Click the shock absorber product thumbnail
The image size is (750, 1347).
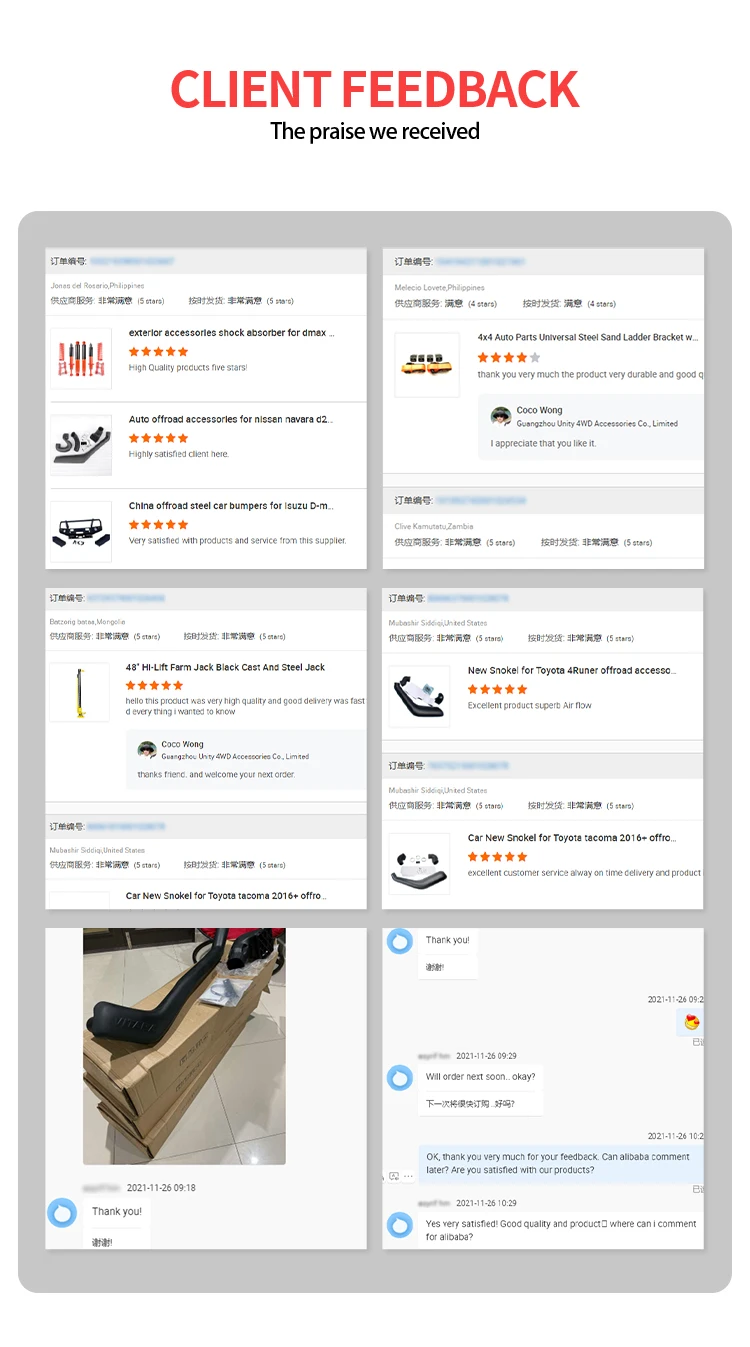(81, 359)
